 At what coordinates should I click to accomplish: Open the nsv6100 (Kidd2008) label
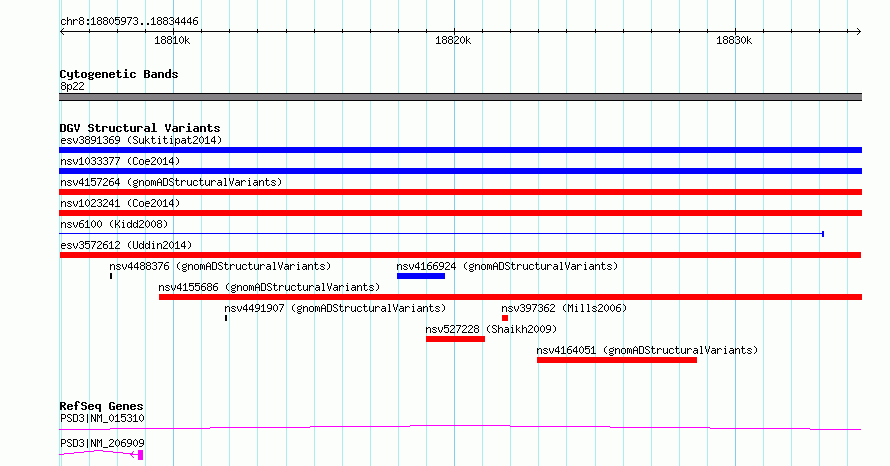(x=114, y=224)
